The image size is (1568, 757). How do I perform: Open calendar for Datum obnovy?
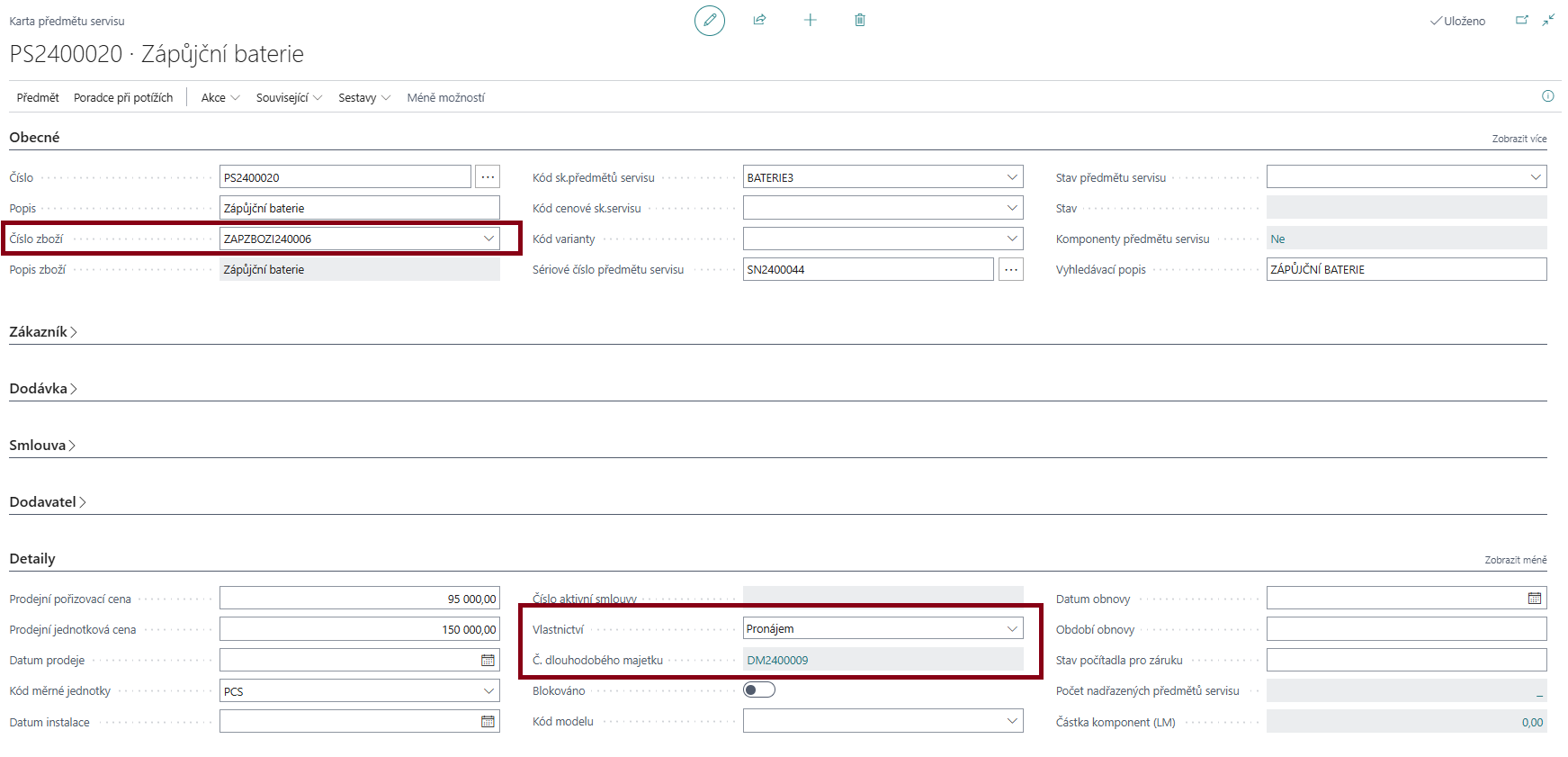[1535, 599]
